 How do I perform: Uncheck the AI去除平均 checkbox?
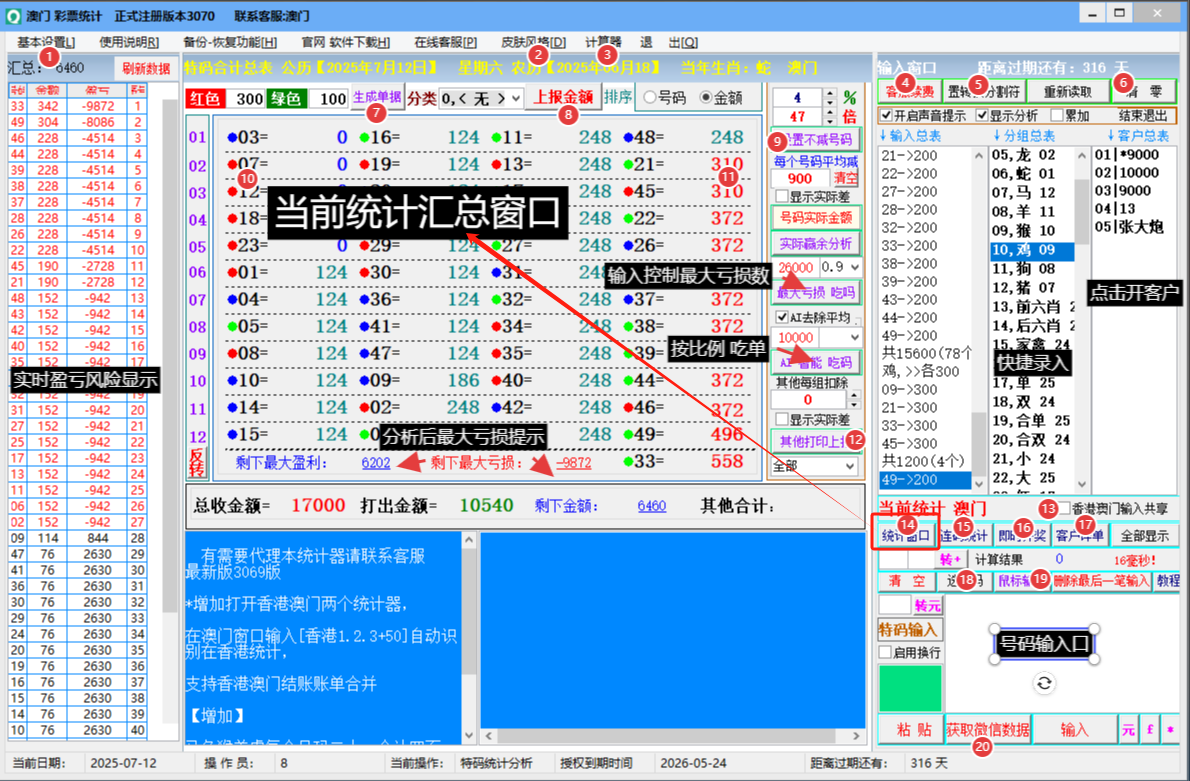[782, 317]
